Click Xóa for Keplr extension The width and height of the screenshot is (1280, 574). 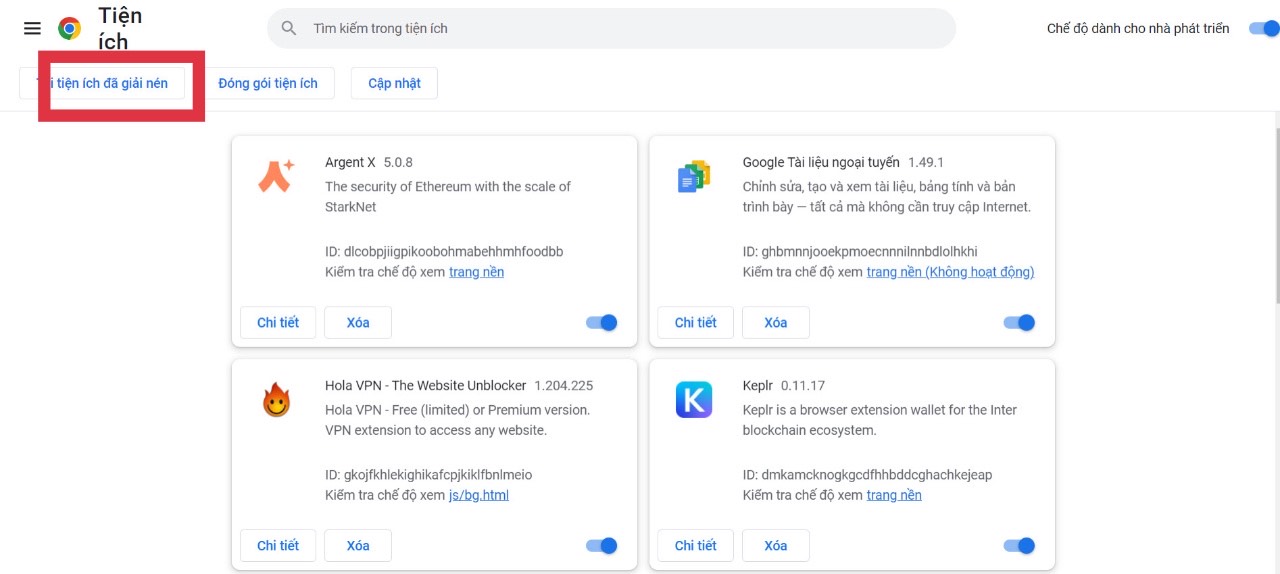click(776, 545)
